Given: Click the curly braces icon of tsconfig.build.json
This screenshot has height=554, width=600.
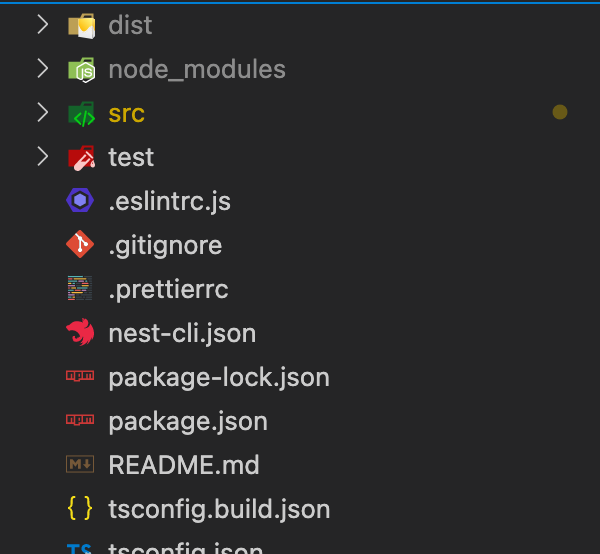Looking at the screenshot, I should (80, 508).
